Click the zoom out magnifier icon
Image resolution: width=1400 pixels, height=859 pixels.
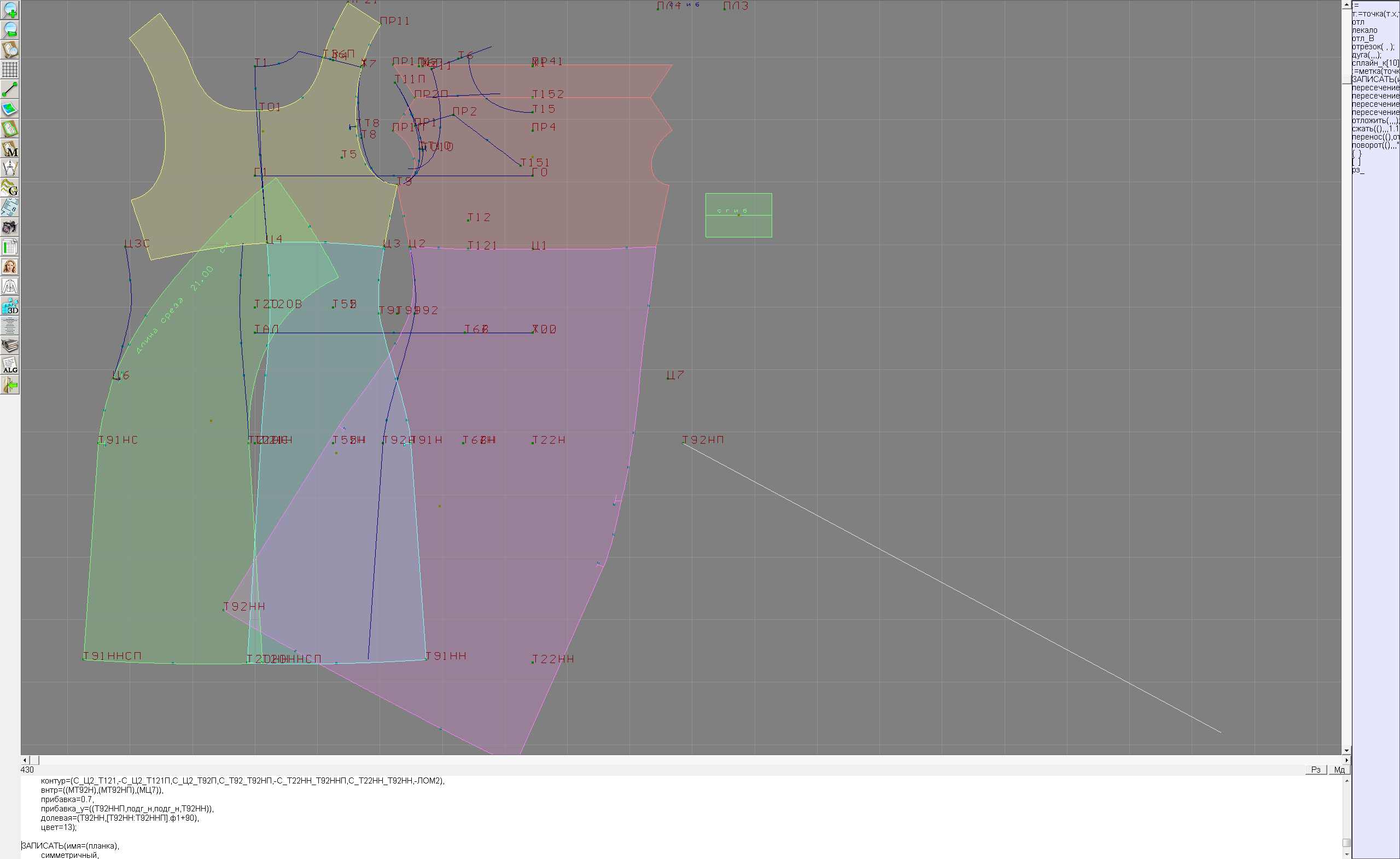10,30
